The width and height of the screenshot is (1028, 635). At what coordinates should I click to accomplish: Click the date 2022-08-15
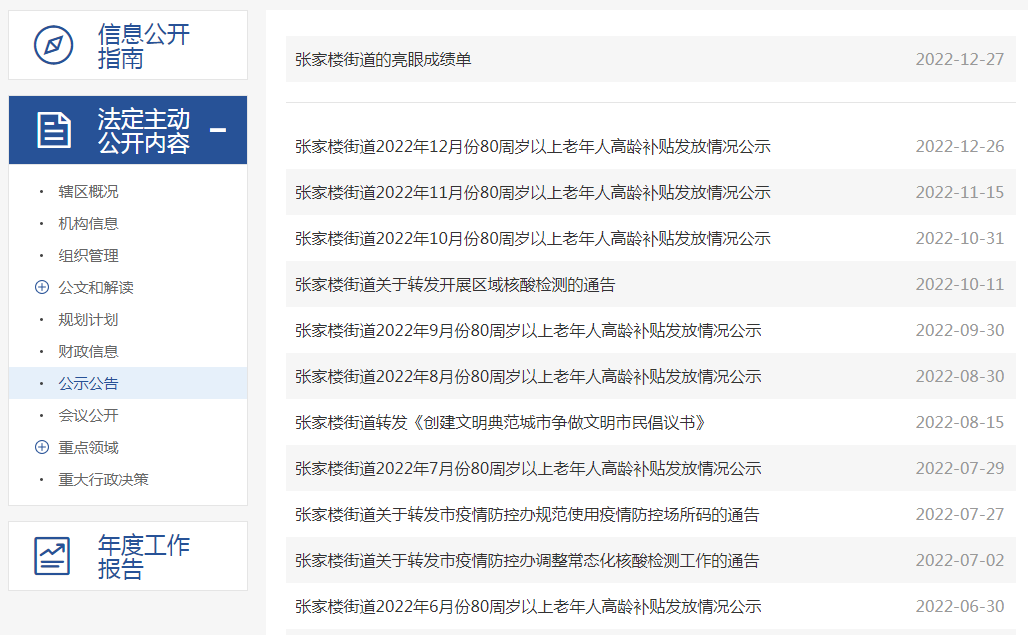[x=960, y=423]
